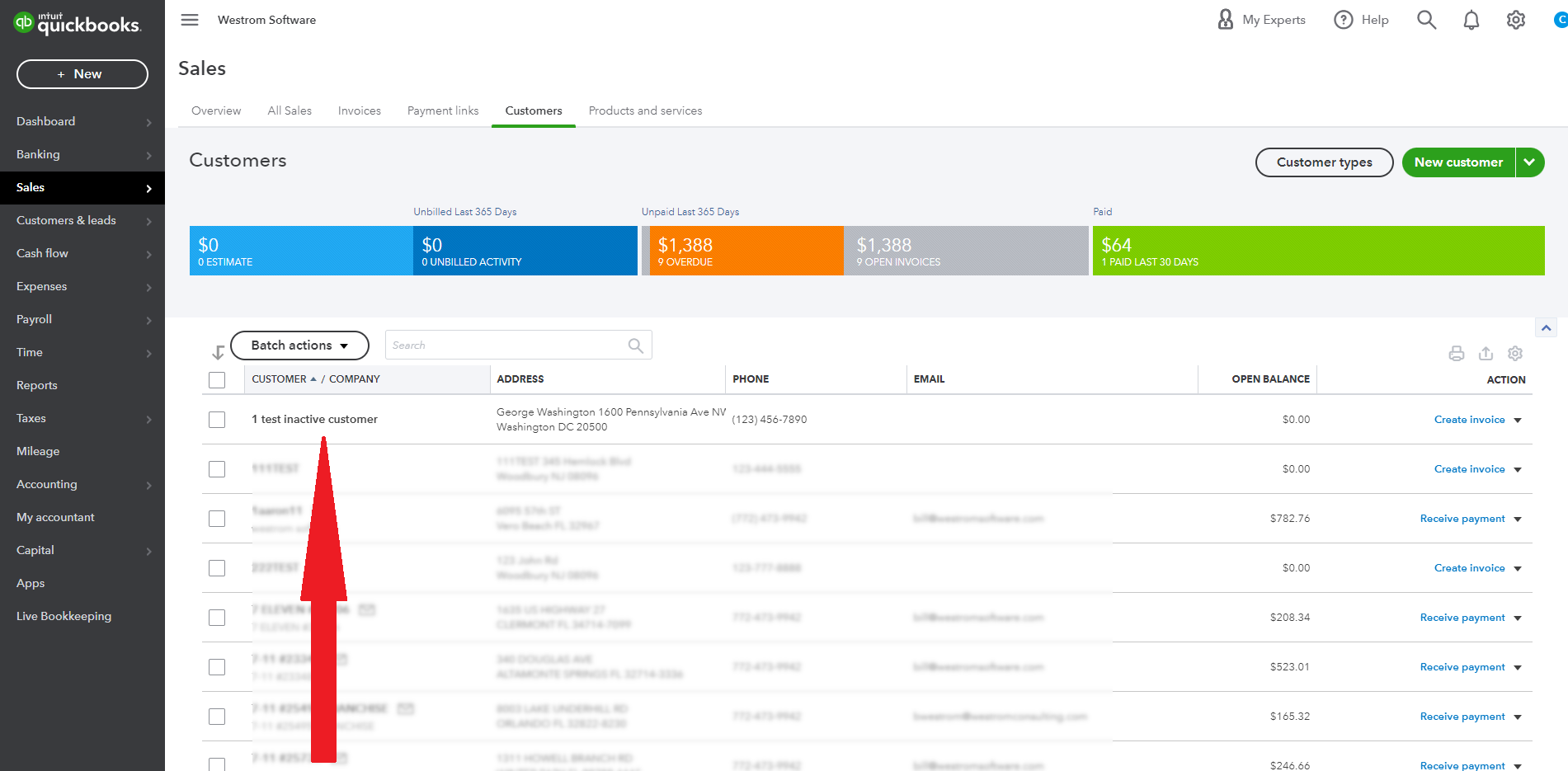
Task: Check the row with $523.01 balance
Action: 217,667
